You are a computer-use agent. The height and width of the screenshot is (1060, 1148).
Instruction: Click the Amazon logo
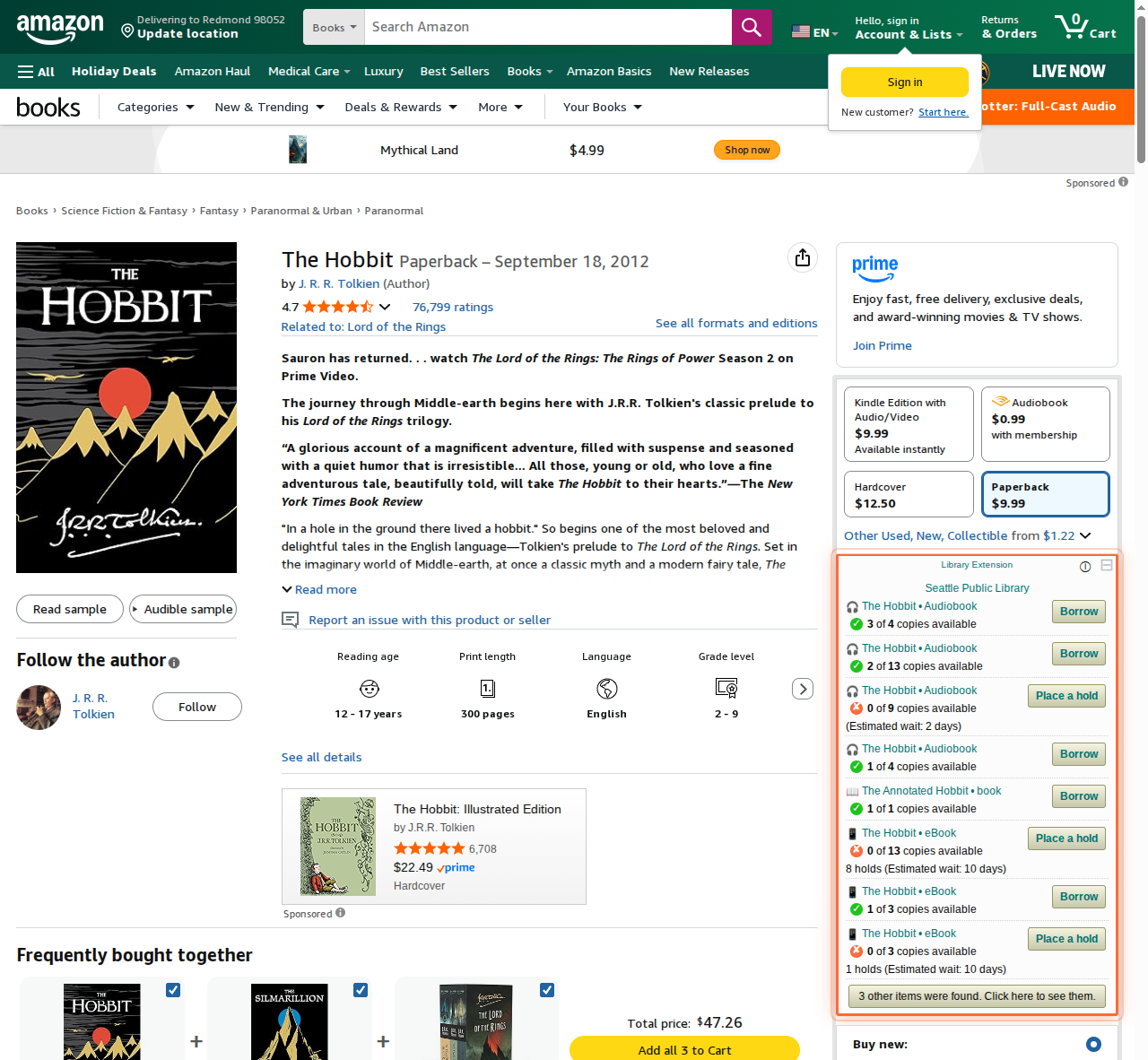pyautogui.click(x=60, y=28)
